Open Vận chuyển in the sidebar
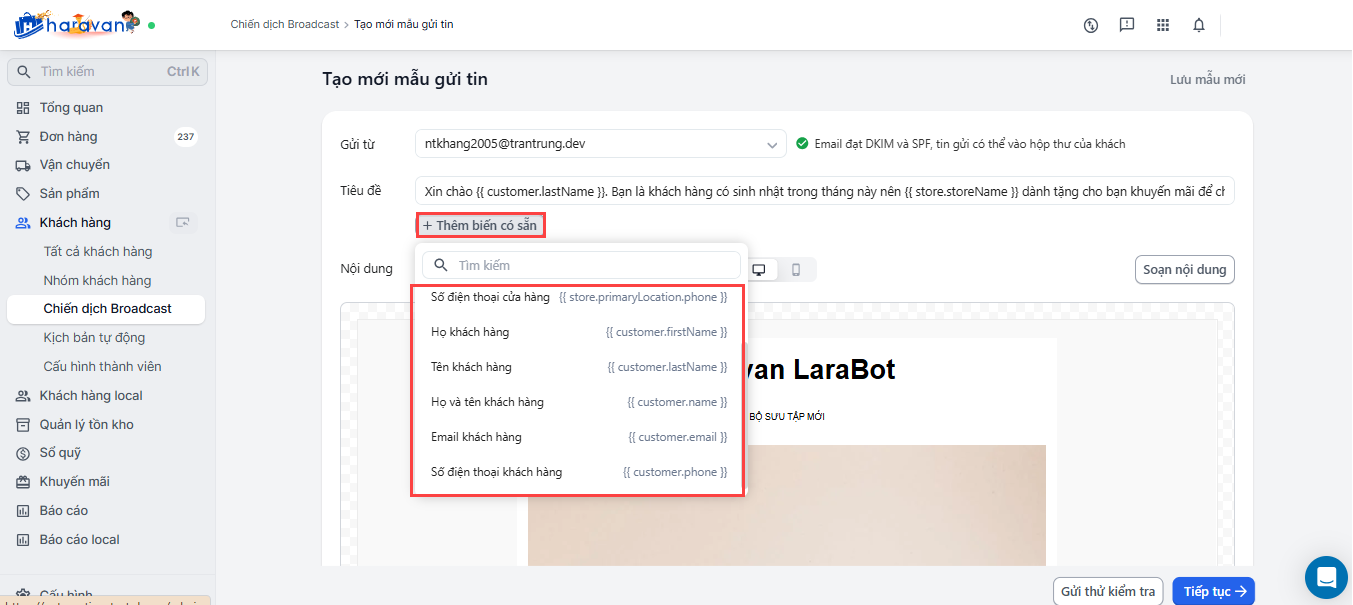The height and width of the screenshot is (605, 1353). (x=75, y=165)
